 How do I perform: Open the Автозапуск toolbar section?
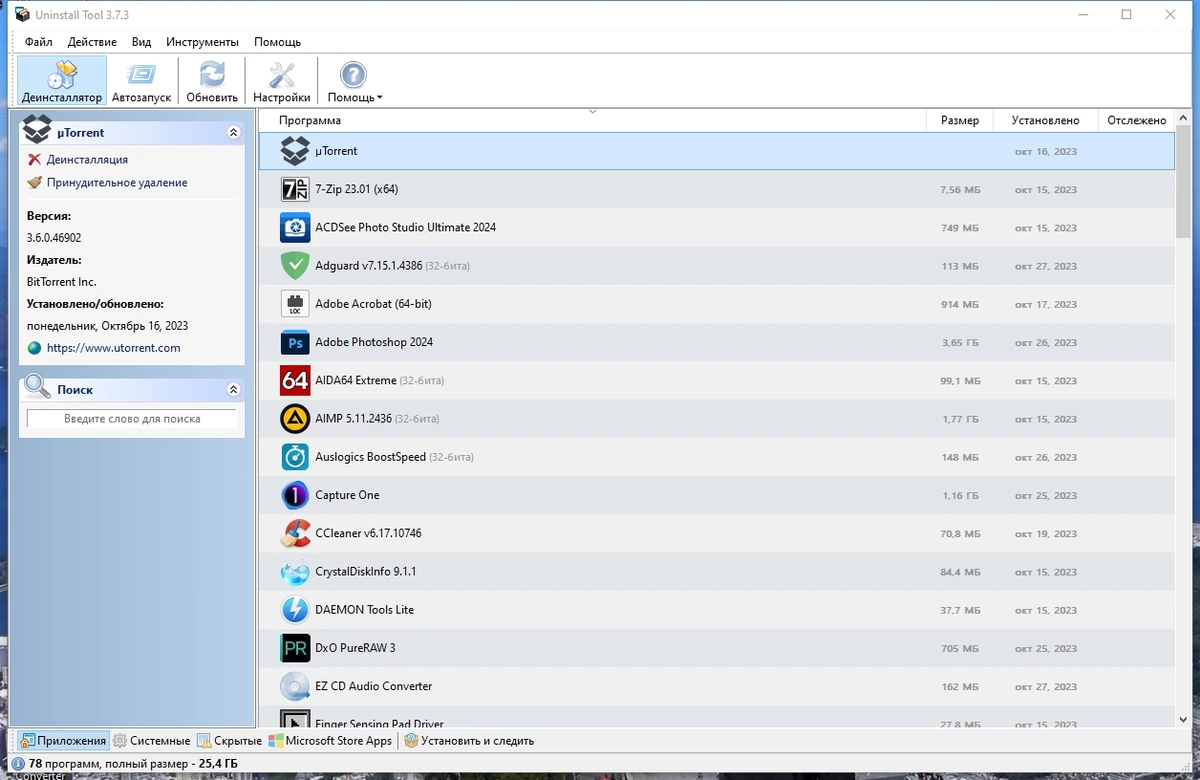coord(141,81)
